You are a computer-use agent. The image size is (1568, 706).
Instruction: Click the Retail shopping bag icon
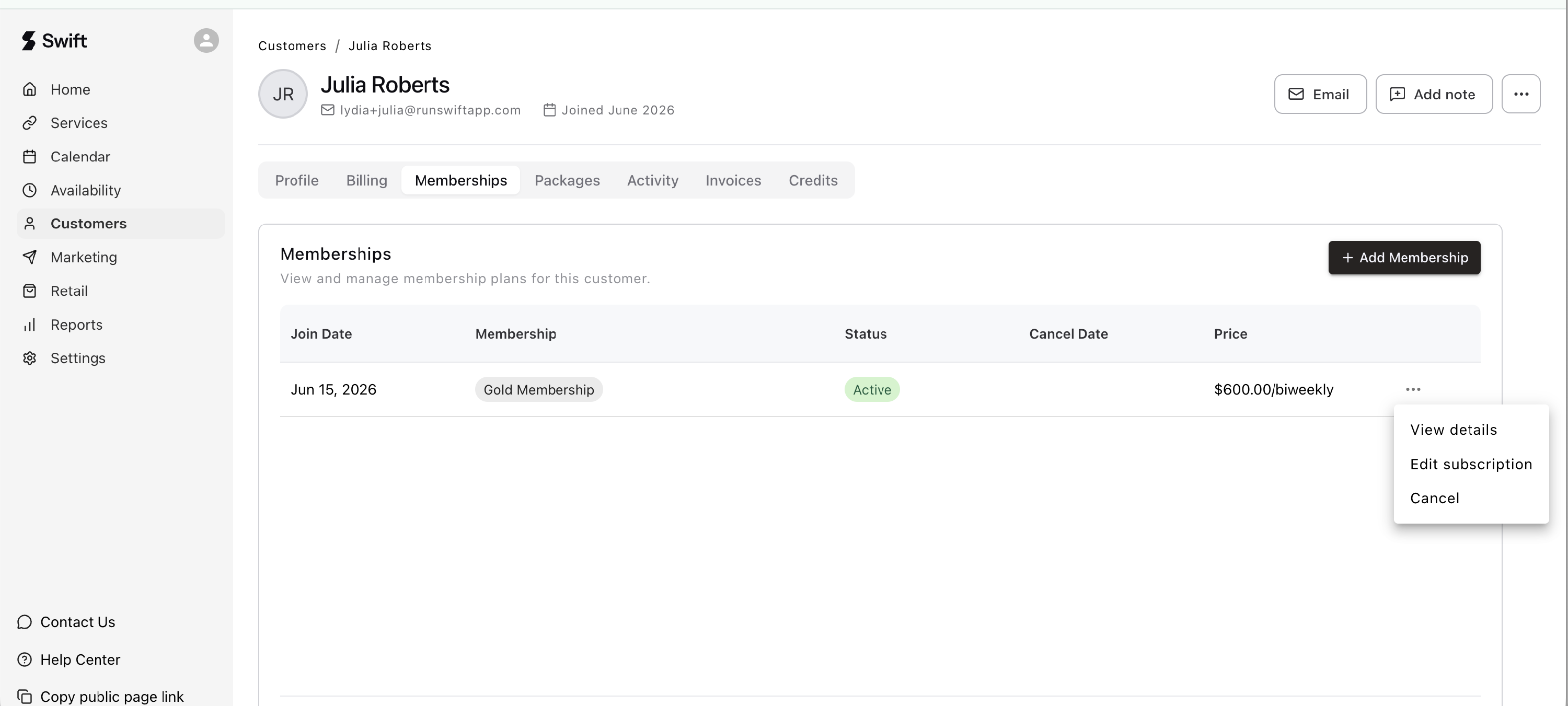coord(29,291)
